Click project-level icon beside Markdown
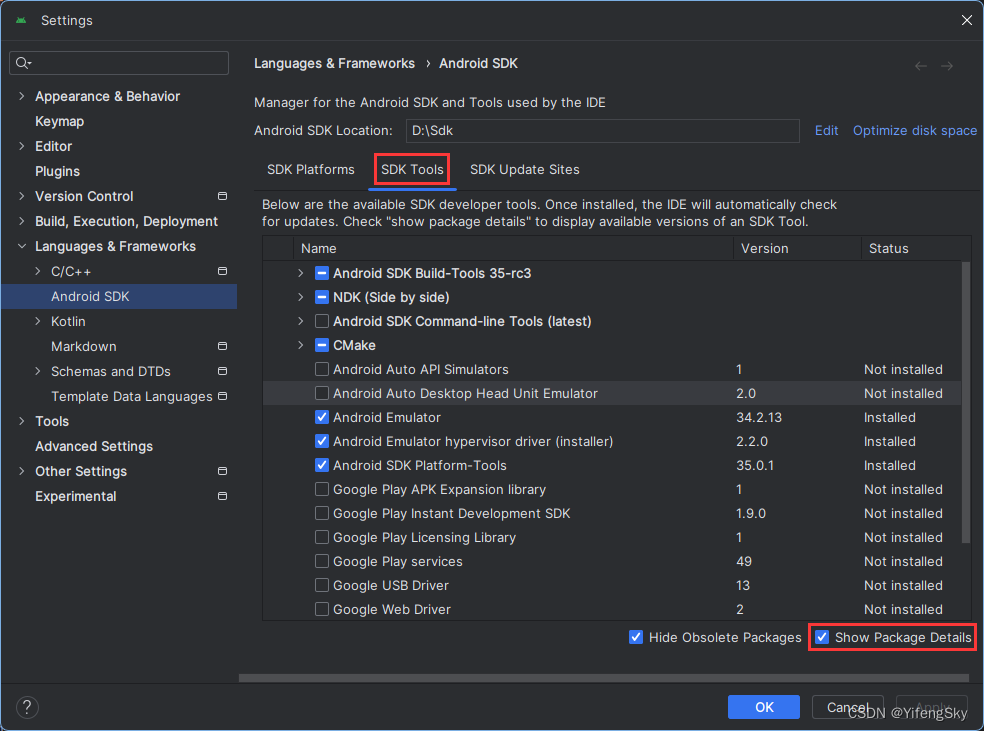Screen dimensions: 984x731 point(222,346)
